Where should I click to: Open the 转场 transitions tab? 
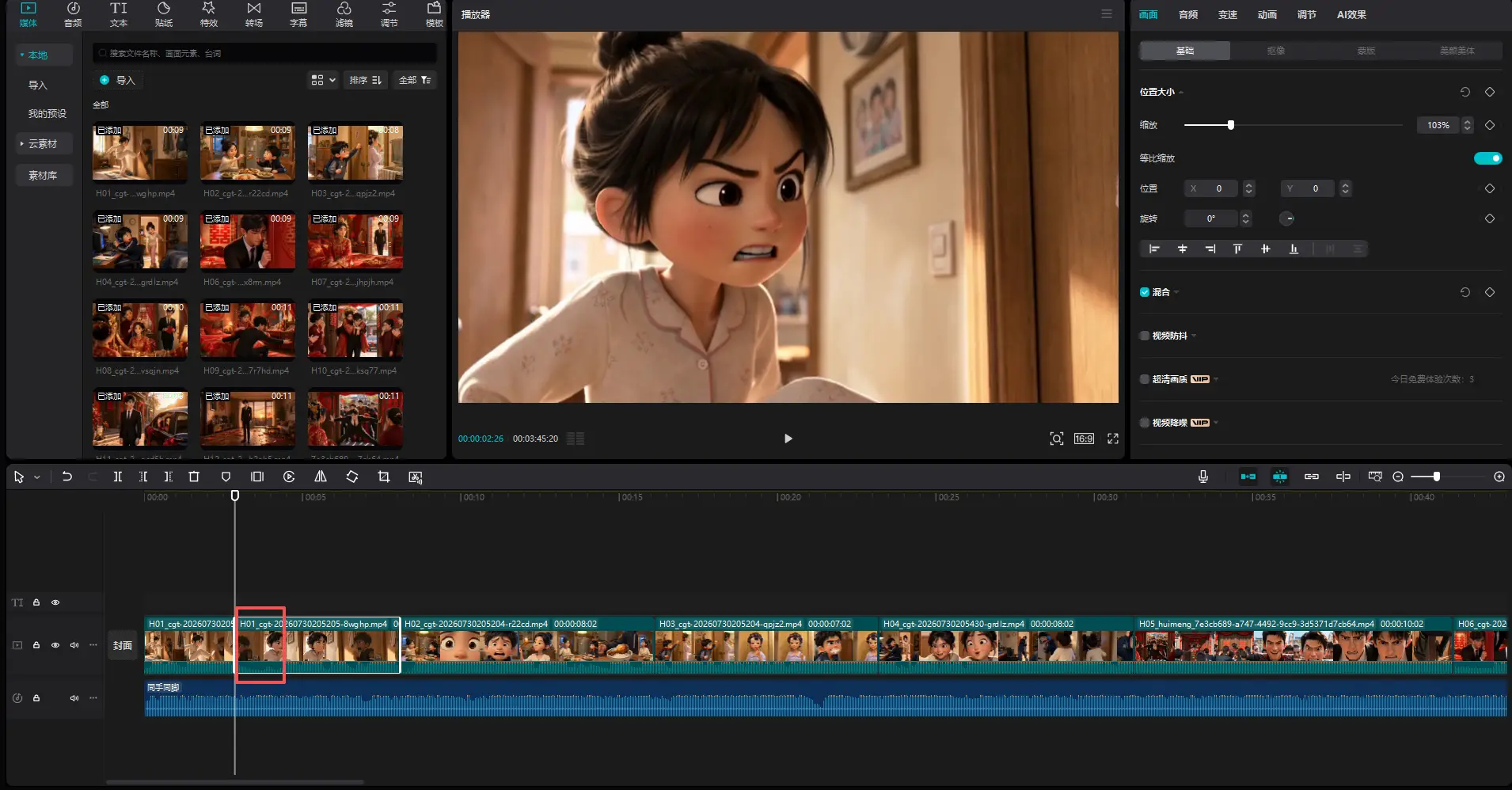[x=254, y=14]
